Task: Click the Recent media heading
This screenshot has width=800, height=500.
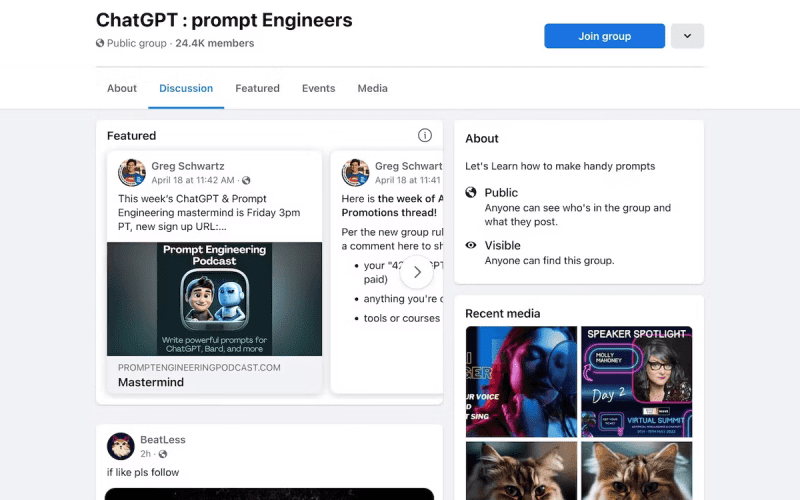Action: (503, 313)
